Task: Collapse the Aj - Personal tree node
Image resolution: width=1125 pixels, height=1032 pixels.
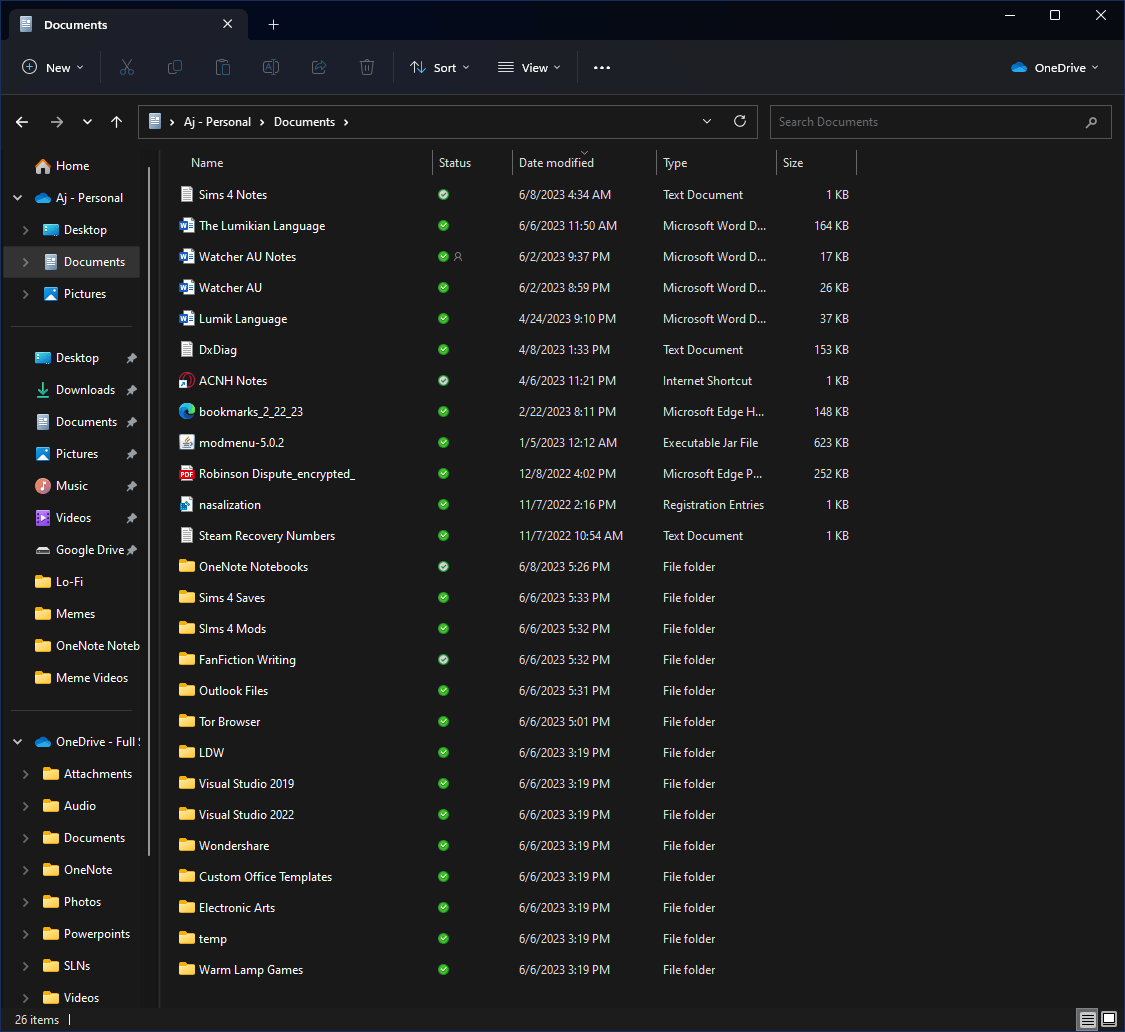Action: pos(18,198)
